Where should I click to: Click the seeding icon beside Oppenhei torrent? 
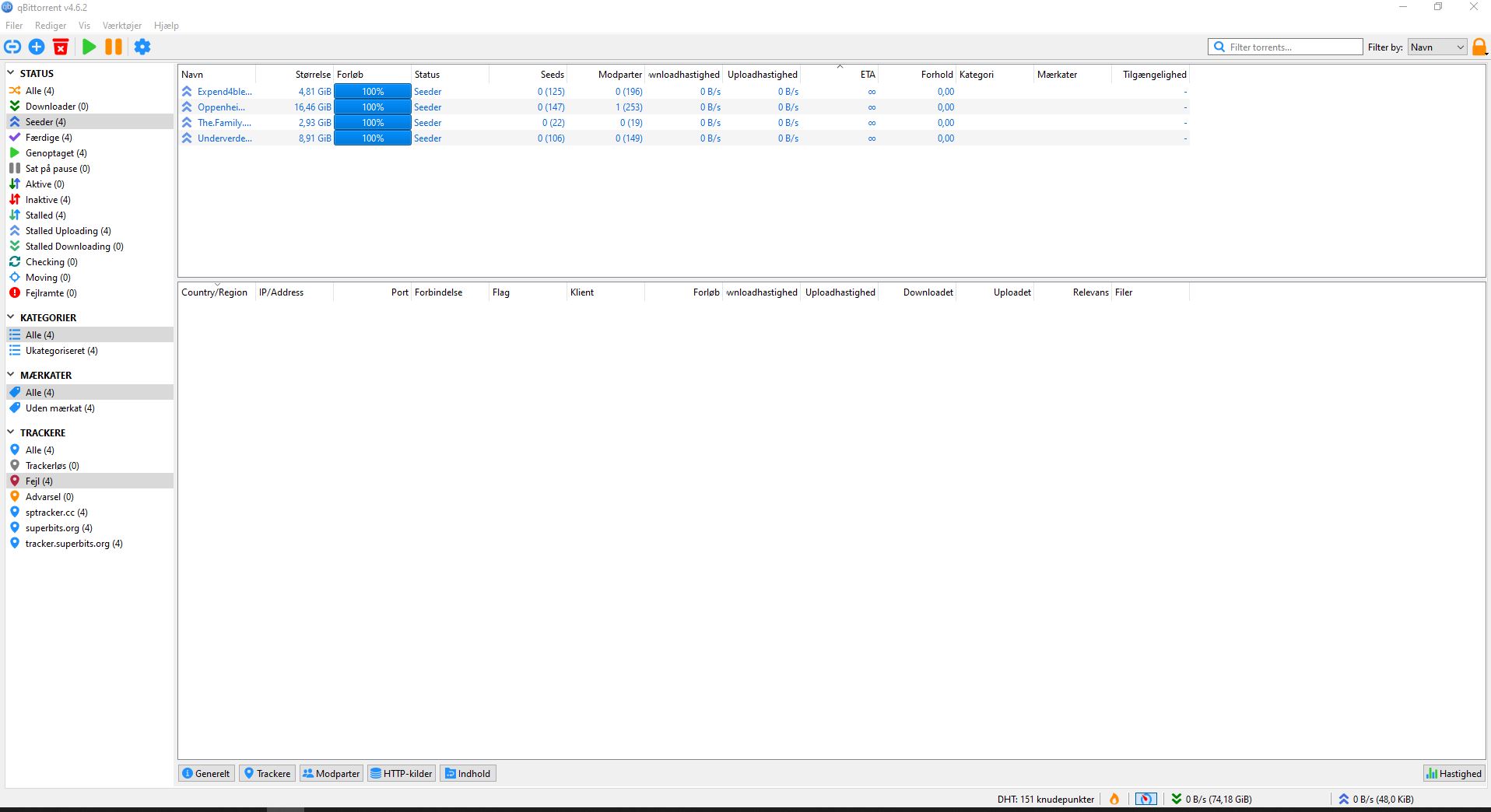(x=187, y=107)
